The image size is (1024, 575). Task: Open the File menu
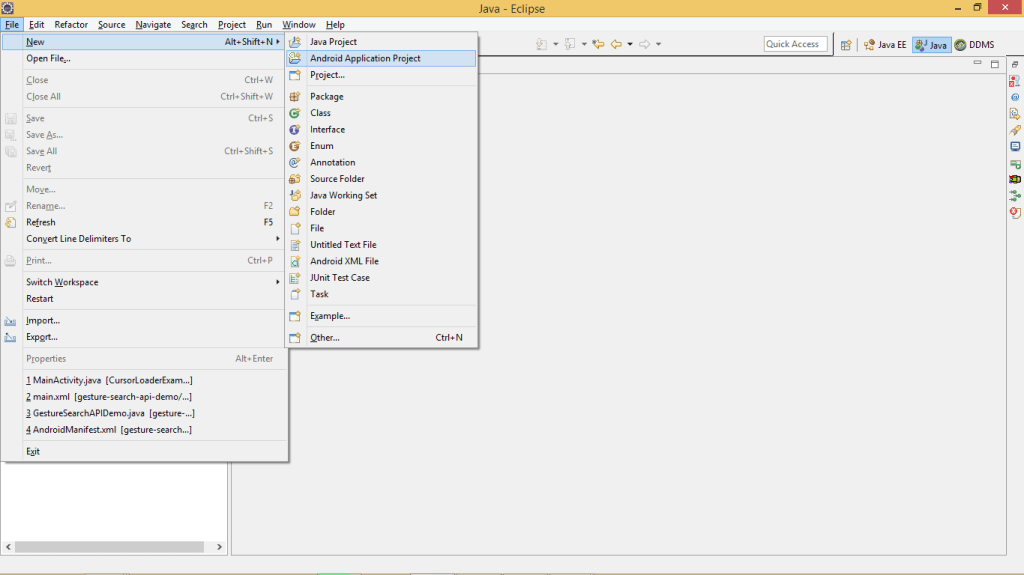pos(12,24)
